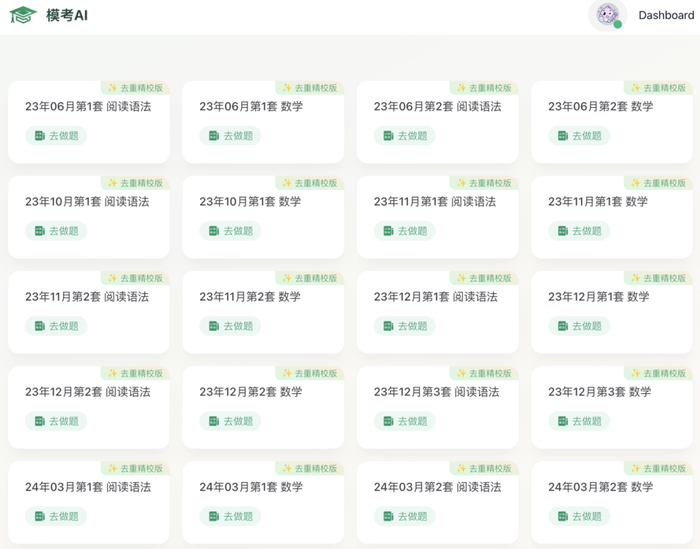This screenshot has height=549, width=700.
Task: Select the title 23年12月第1套 数学
Action: (599, 296)
